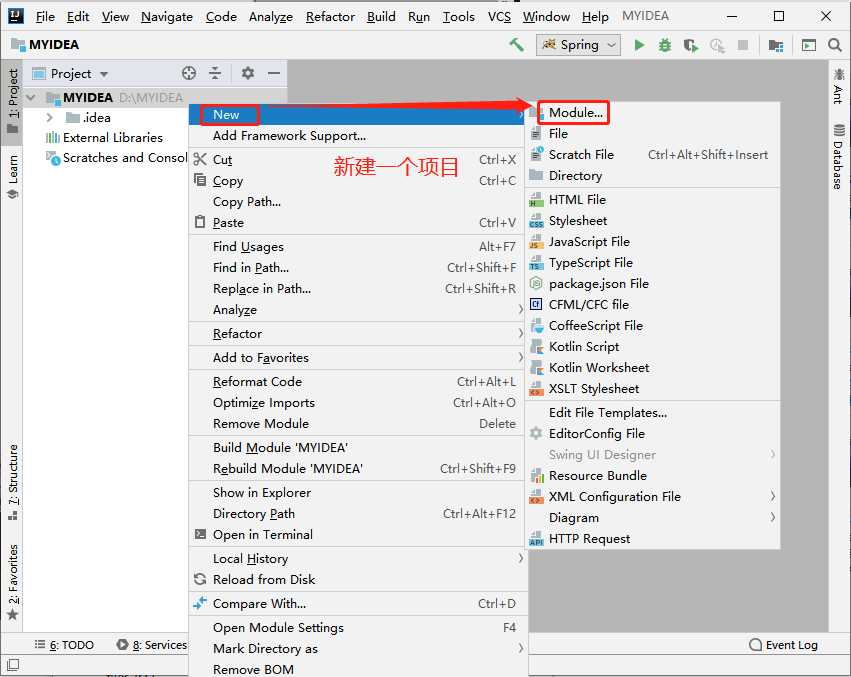Select Cut in context menu

pos(357,160)
